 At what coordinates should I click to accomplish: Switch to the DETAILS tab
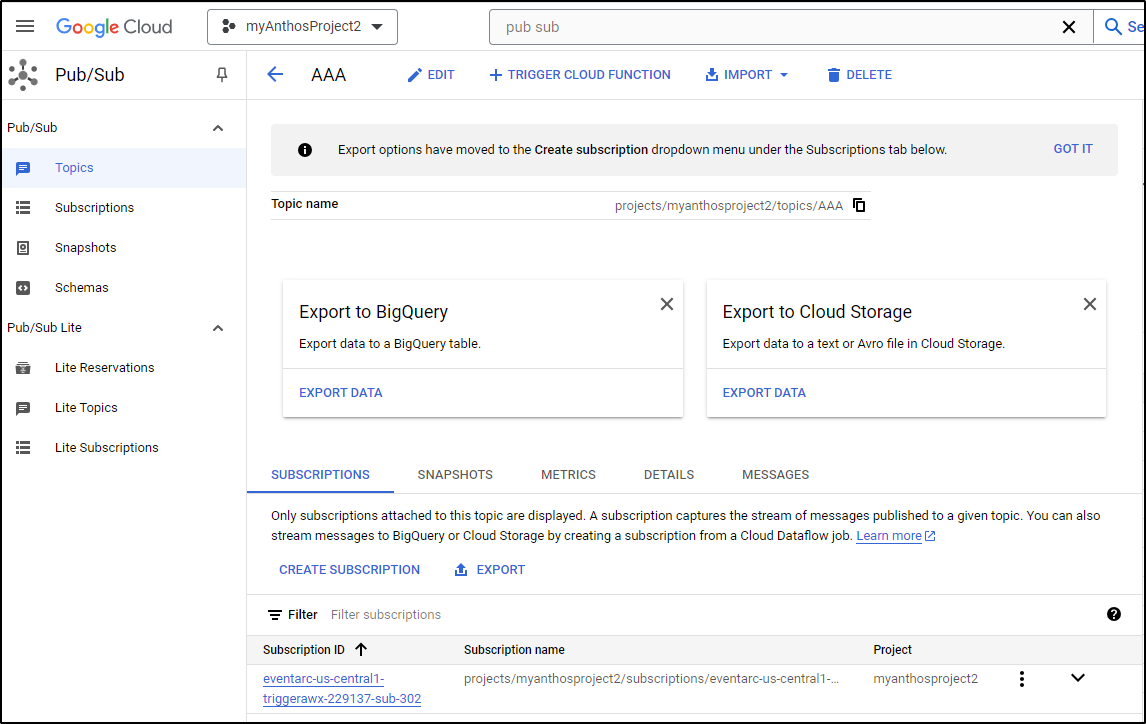pyautogui.click(x=669, y=475)
